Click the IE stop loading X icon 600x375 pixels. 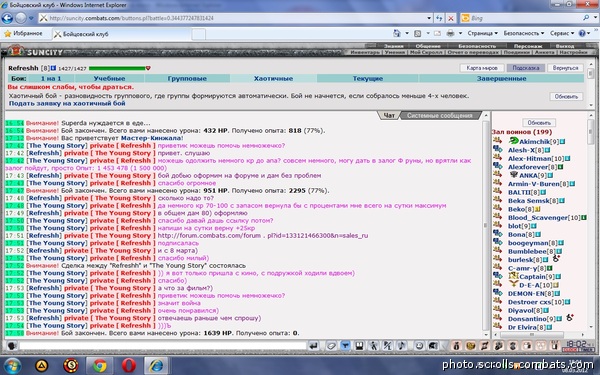[x=451, y=18]
